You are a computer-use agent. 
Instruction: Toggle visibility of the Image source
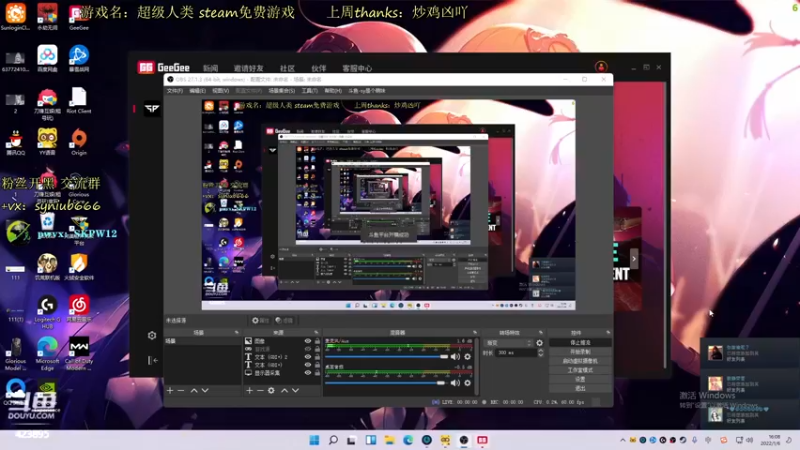tap(308, 341)
